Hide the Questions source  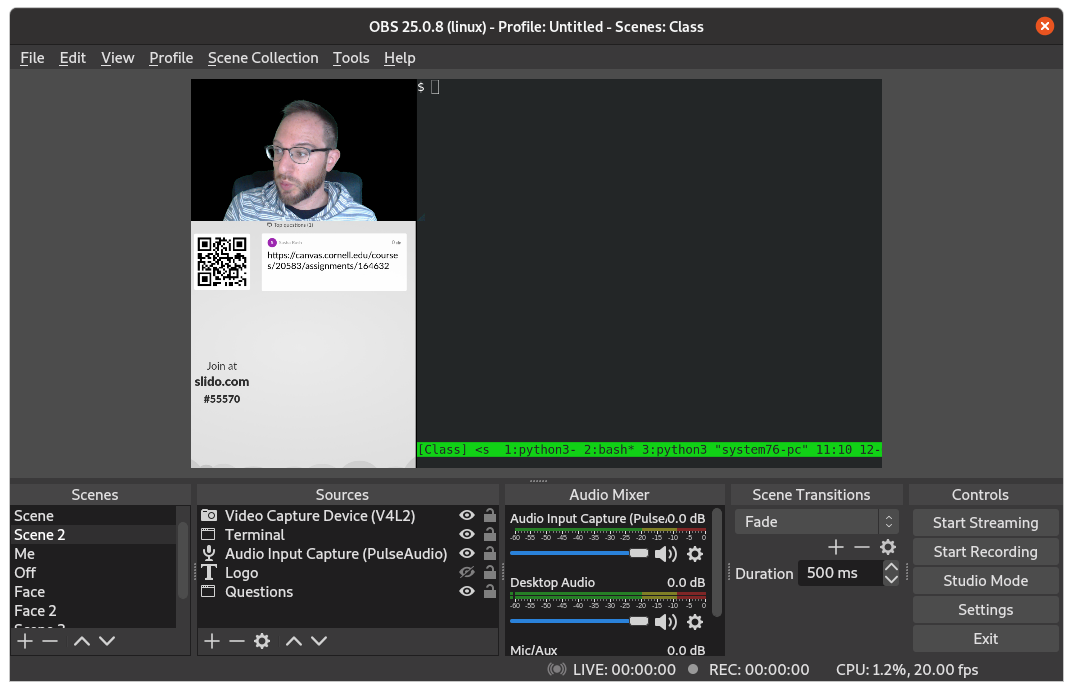tap(467, 591)
